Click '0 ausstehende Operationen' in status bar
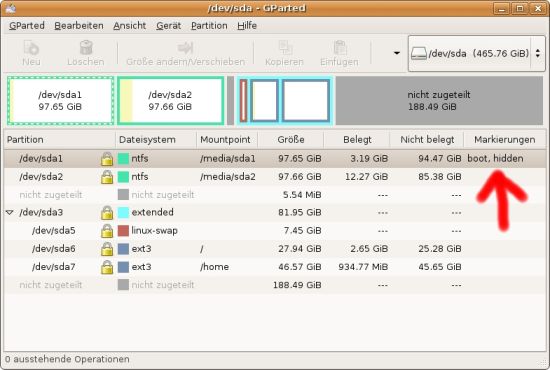The width and height of the screenshot is (550, 370). [67, 359]
